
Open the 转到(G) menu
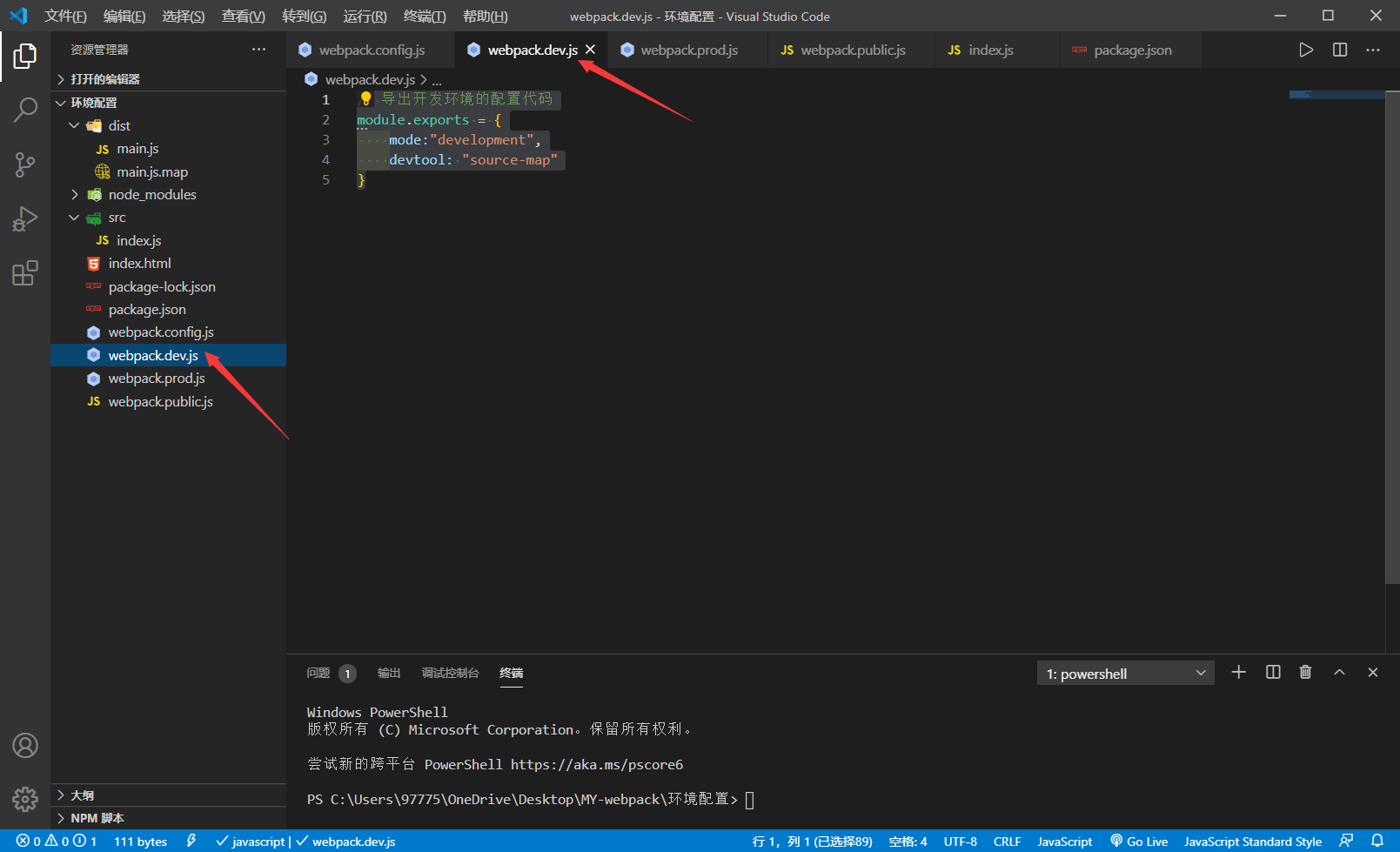click(x=305, y=16)
